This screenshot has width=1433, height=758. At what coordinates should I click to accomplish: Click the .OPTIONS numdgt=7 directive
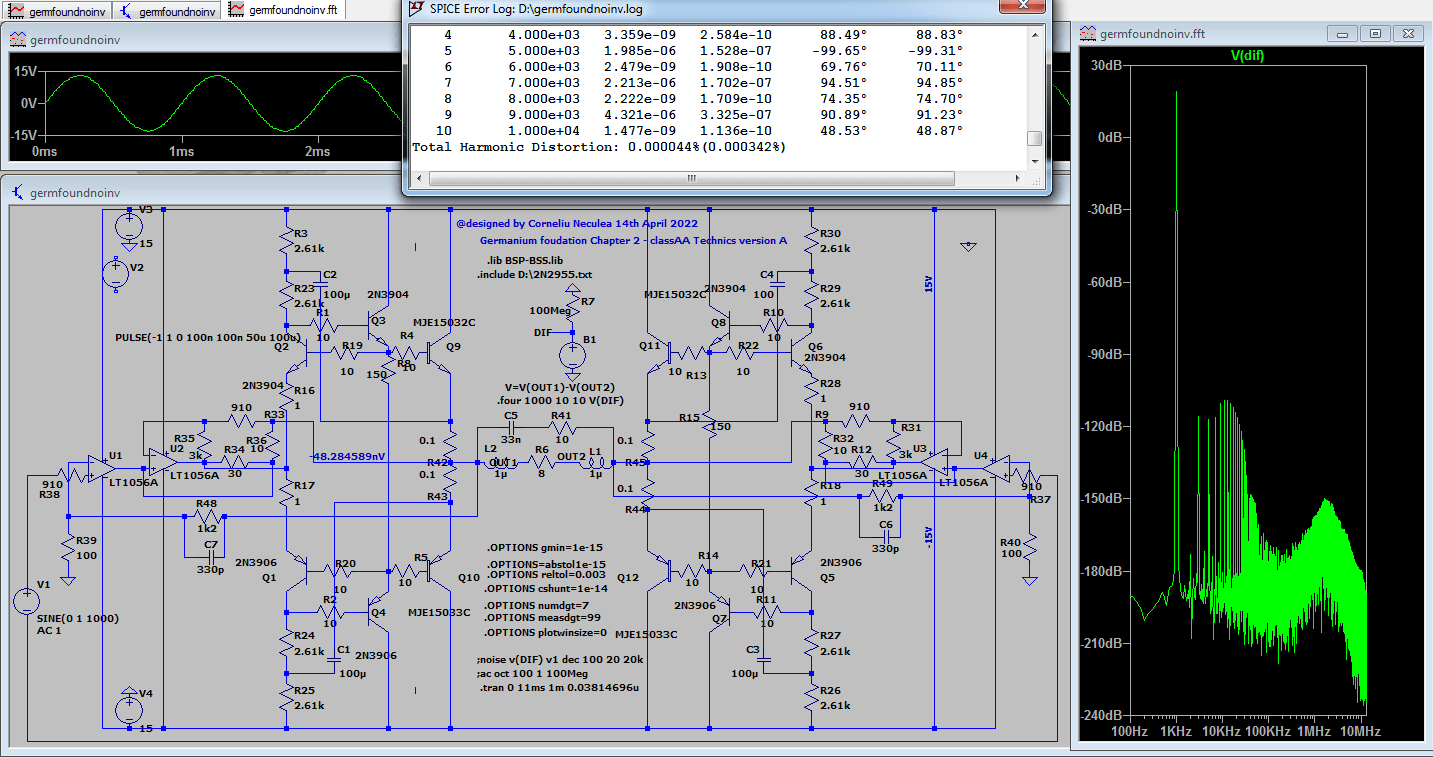click(x=537, y=605)
